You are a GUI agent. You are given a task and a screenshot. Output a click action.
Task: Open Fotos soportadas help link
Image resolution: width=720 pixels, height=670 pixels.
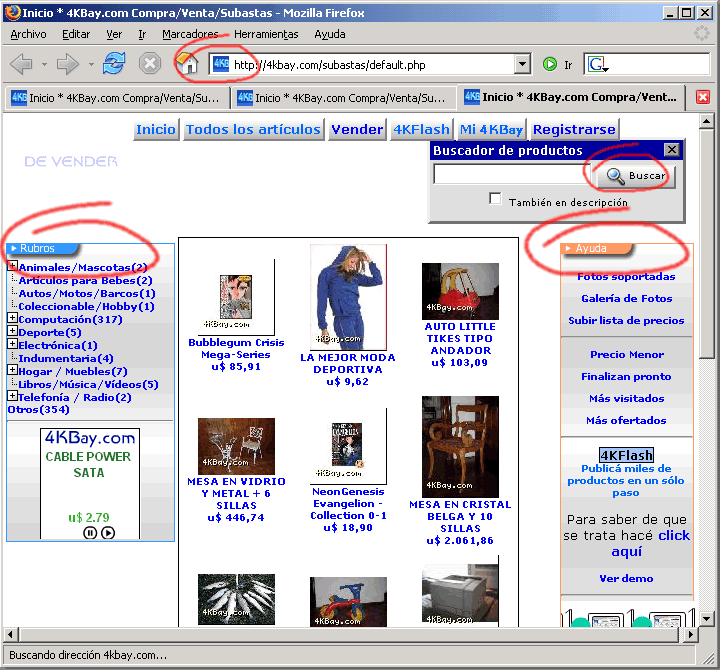tap(626, 276)
